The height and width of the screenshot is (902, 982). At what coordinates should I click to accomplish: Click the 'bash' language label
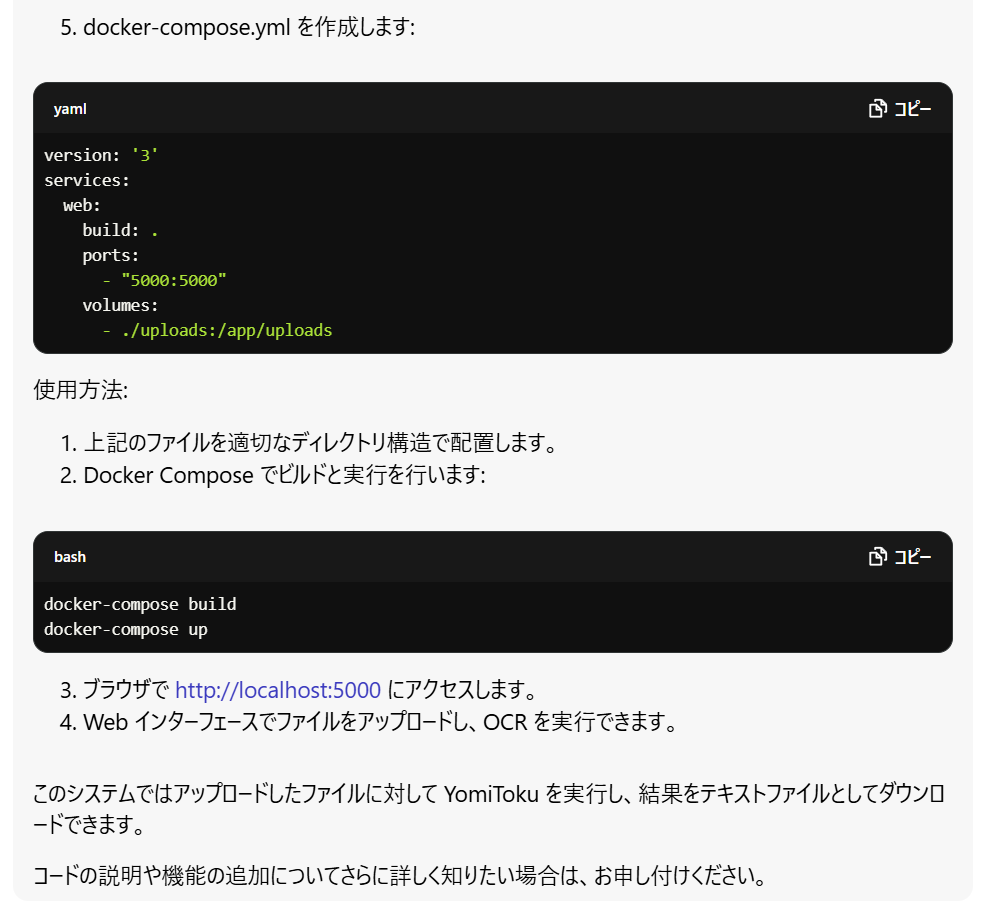point(70,557)
